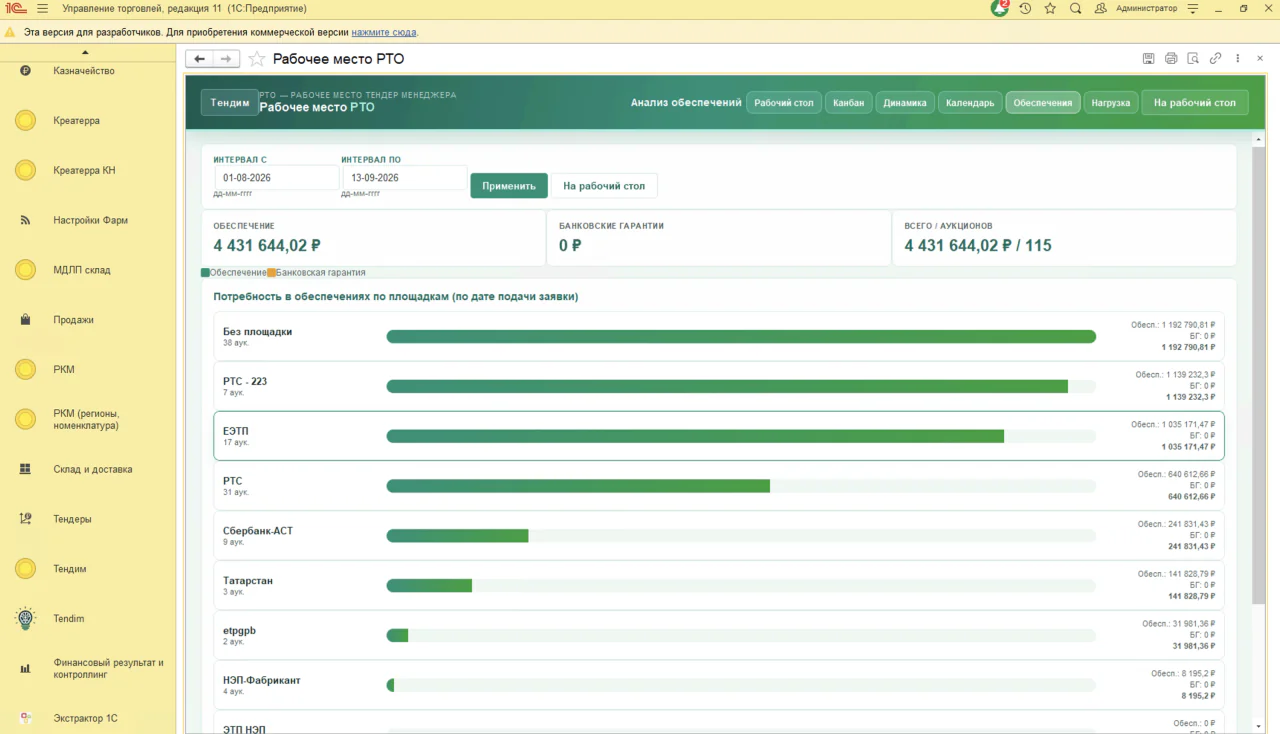1280x734 pixels.
Task: Switch to the Рабочий стол tab
Action: click(784, 103)
